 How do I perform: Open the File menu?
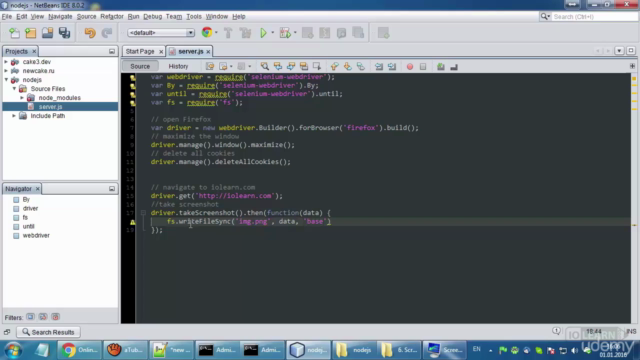click(7, 17)
